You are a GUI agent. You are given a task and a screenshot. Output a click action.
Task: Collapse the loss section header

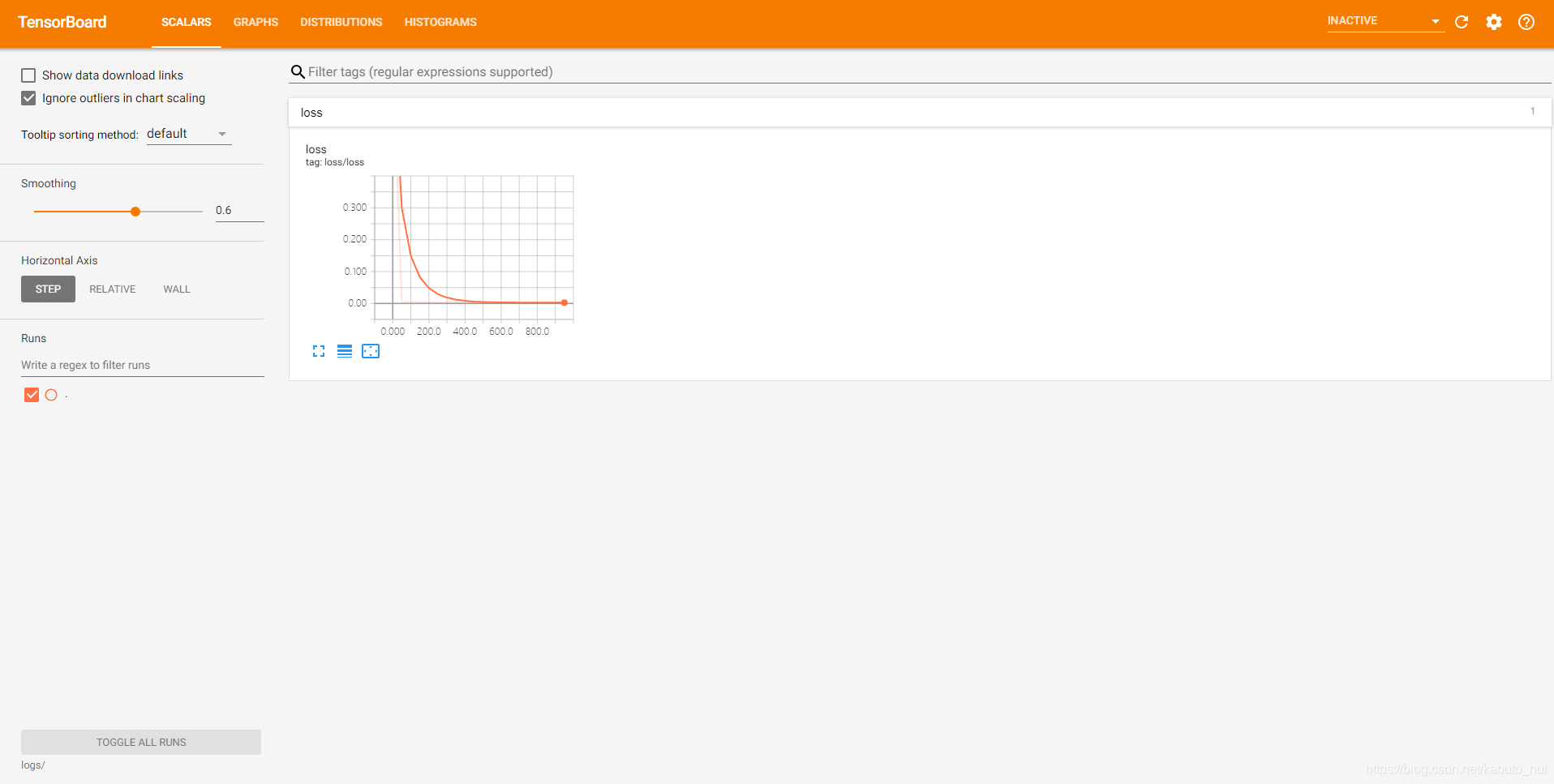920,113
